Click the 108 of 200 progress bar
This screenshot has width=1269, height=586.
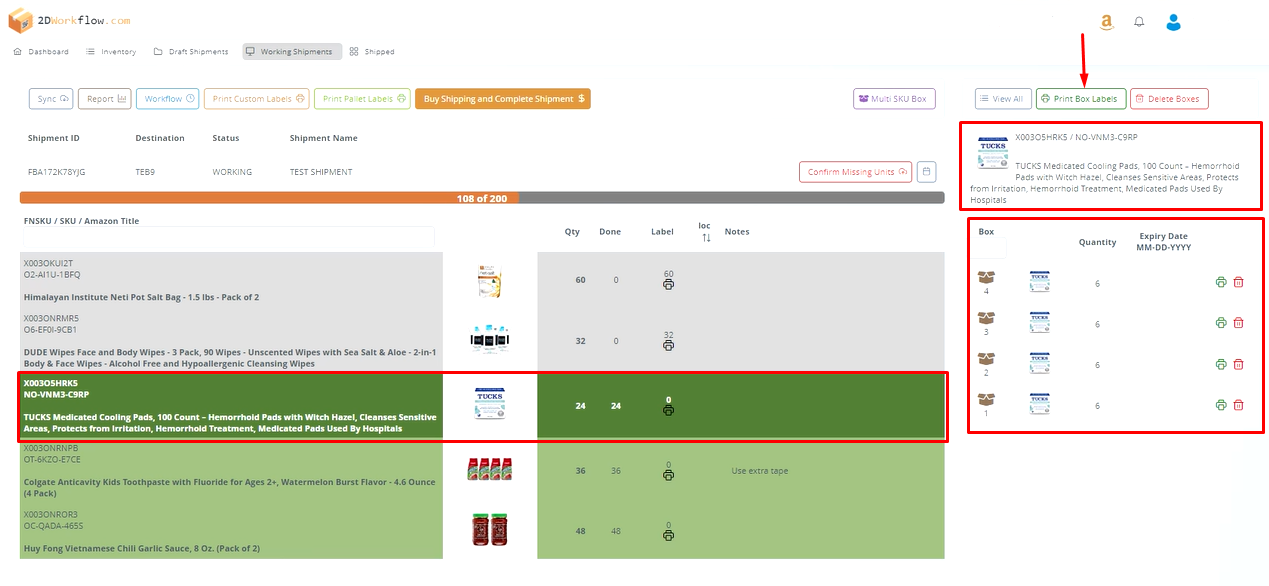(x=482, y=198)
